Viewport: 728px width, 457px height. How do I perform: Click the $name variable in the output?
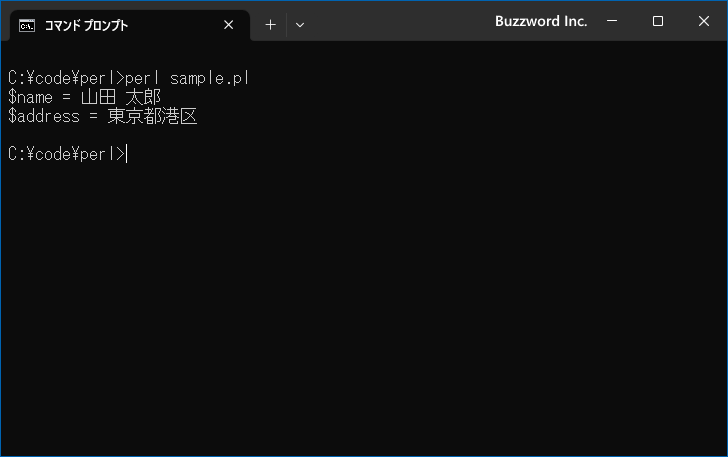pos(31,97)
